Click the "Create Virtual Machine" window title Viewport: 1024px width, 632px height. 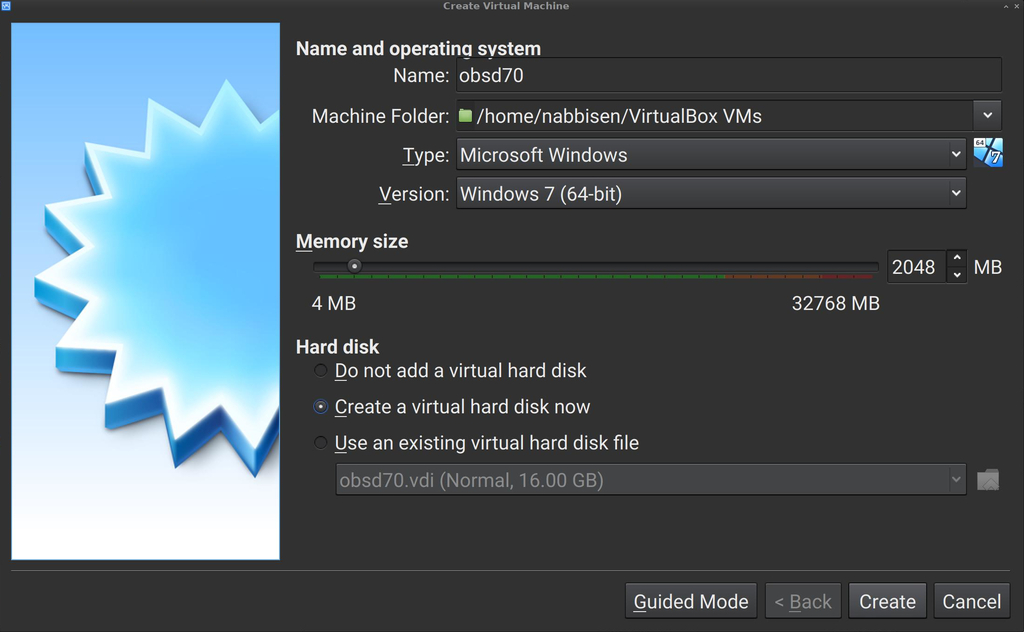pos(506,6)
